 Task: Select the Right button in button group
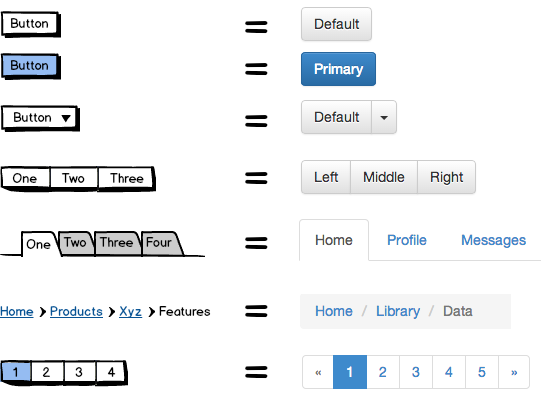pos(446,177)
